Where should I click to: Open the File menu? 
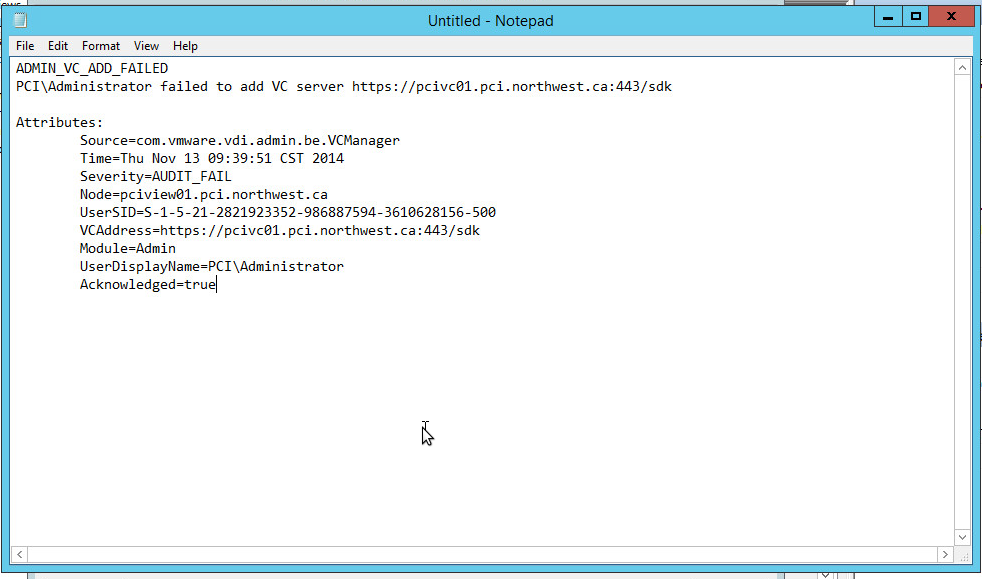click(25, 46)
